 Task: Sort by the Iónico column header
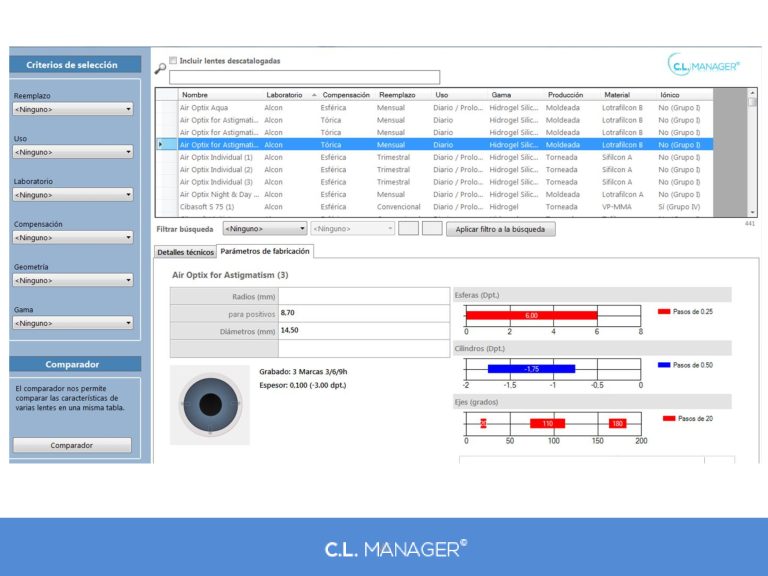(670, 95)
